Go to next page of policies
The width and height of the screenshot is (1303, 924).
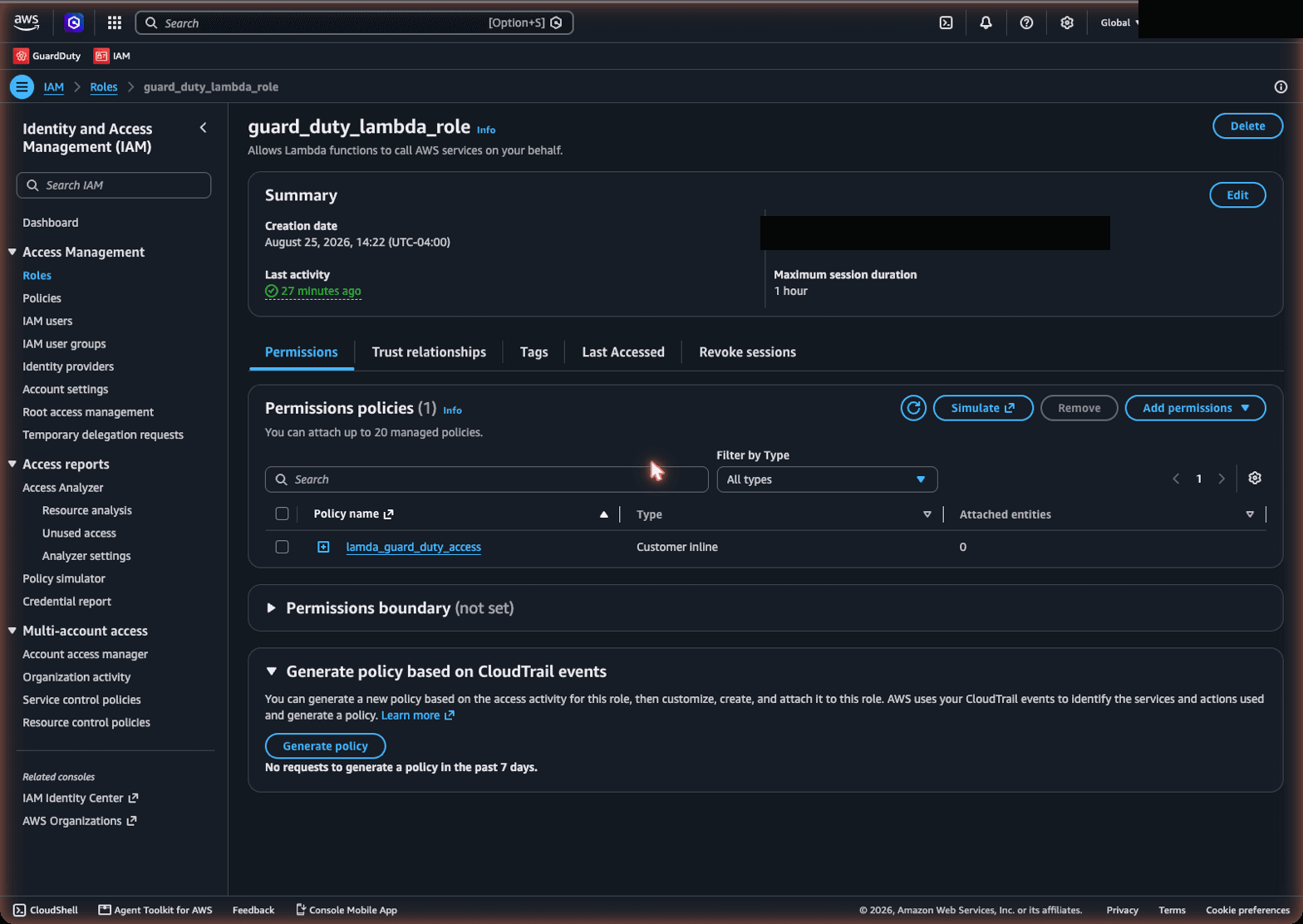coord(1222,479)
